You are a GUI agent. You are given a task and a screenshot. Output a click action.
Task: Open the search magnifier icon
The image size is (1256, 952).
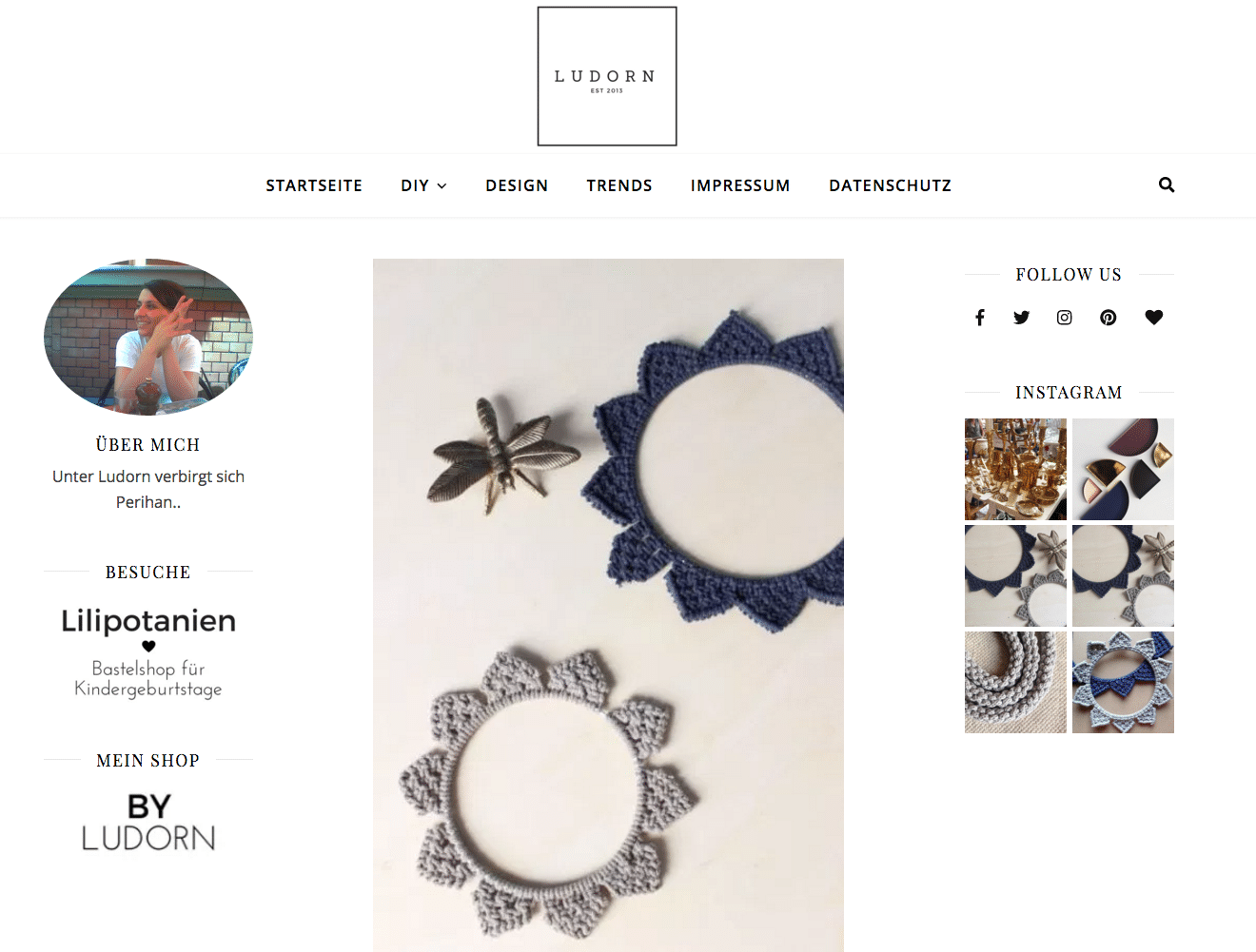pos(1167,185)
